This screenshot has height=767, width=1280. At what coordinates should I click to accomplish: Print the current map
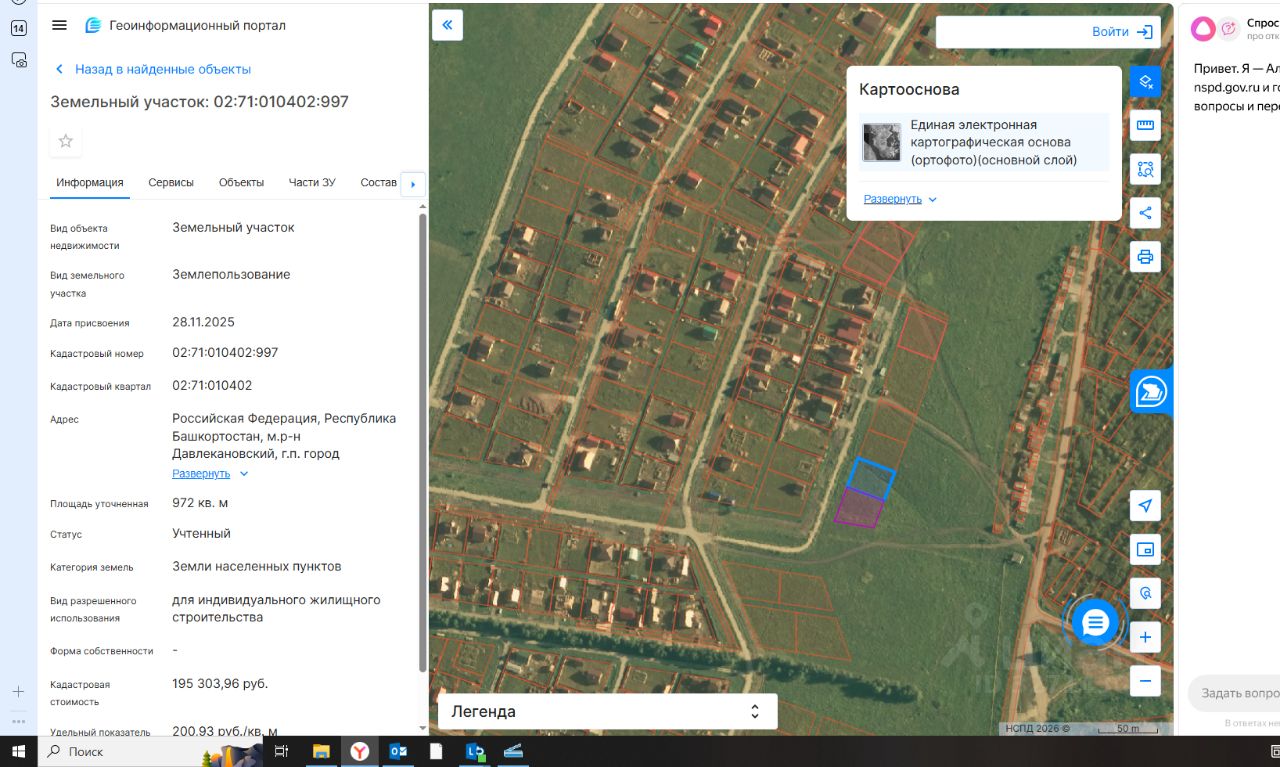click(1145, 257)
